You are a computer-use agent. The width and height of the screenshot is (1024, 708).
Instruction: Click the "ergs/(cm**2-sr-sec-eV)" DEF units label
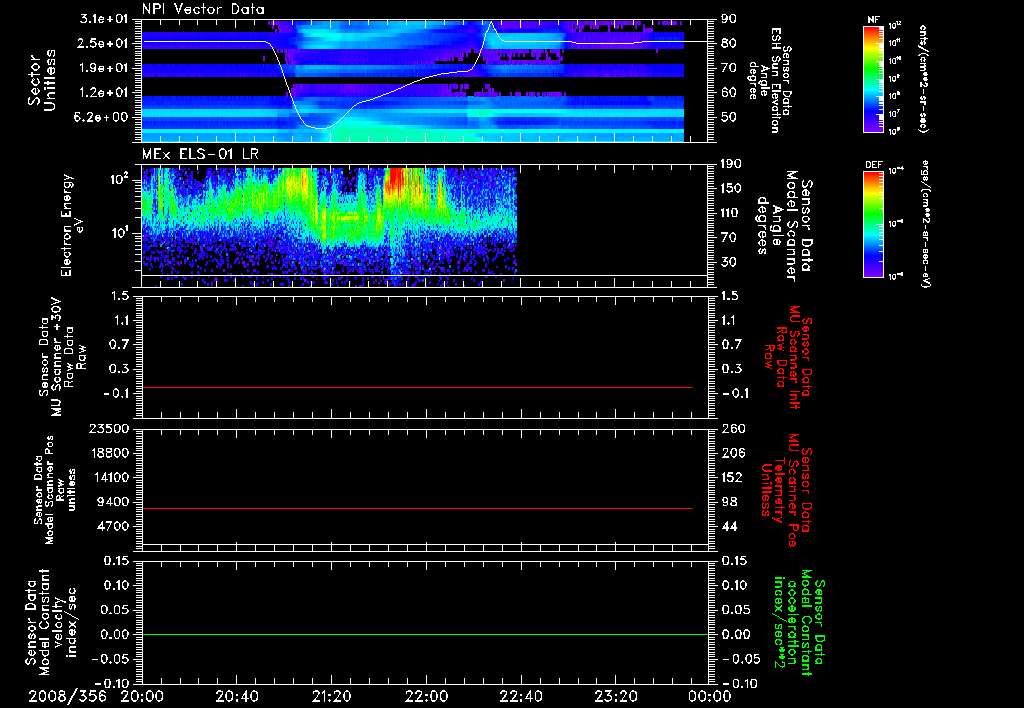[x=925, y=223]
